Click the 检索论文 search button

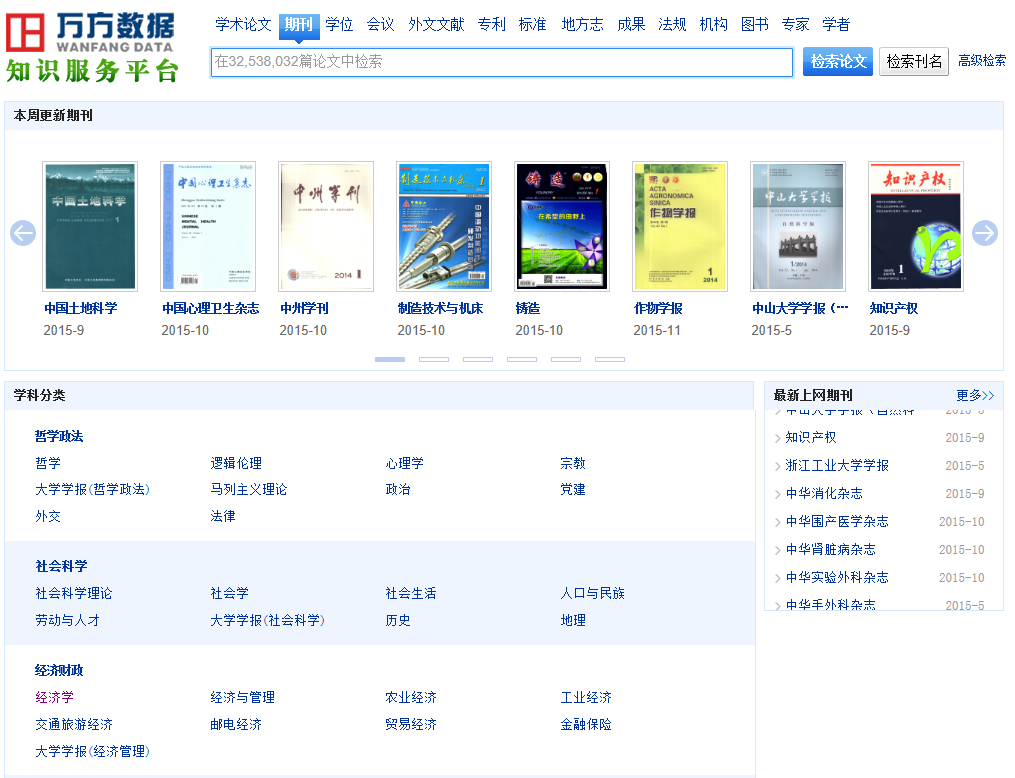(x=837, y=62)
